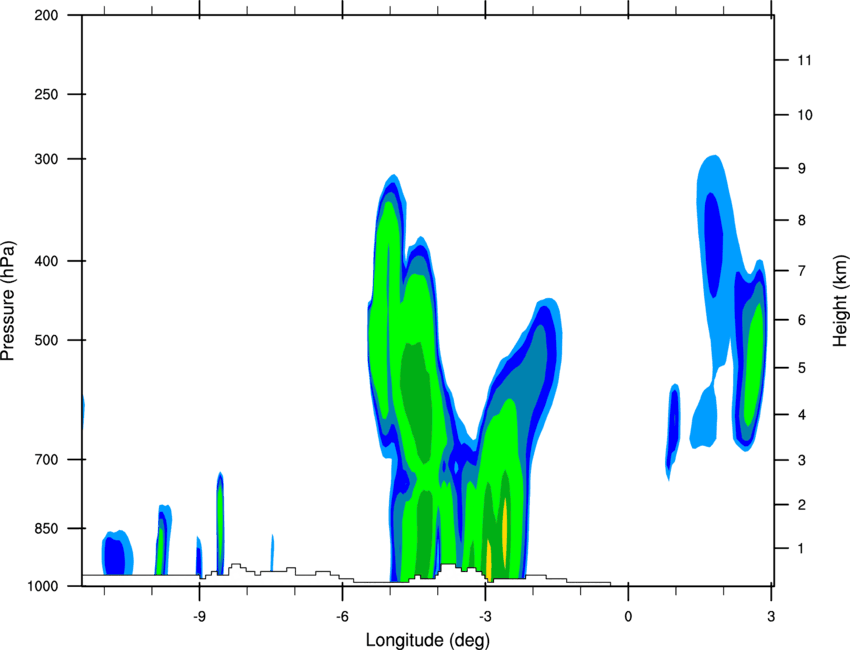Click the 0 longitude tick label
The image size is (850, 650).
[x=628, y=616]
